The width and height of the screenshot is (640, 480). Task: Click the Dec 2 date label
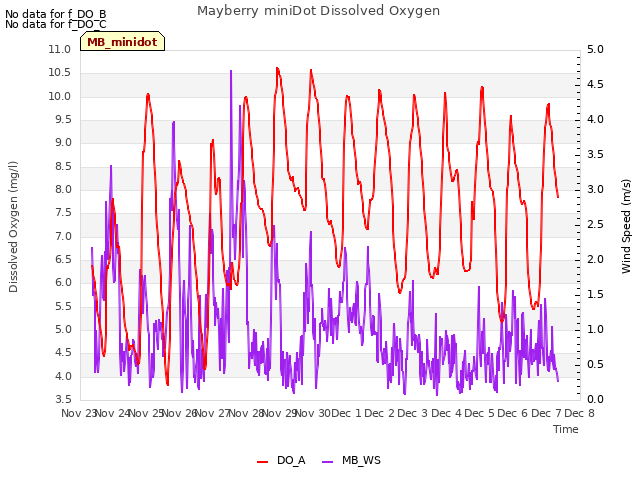click(380, 413)
